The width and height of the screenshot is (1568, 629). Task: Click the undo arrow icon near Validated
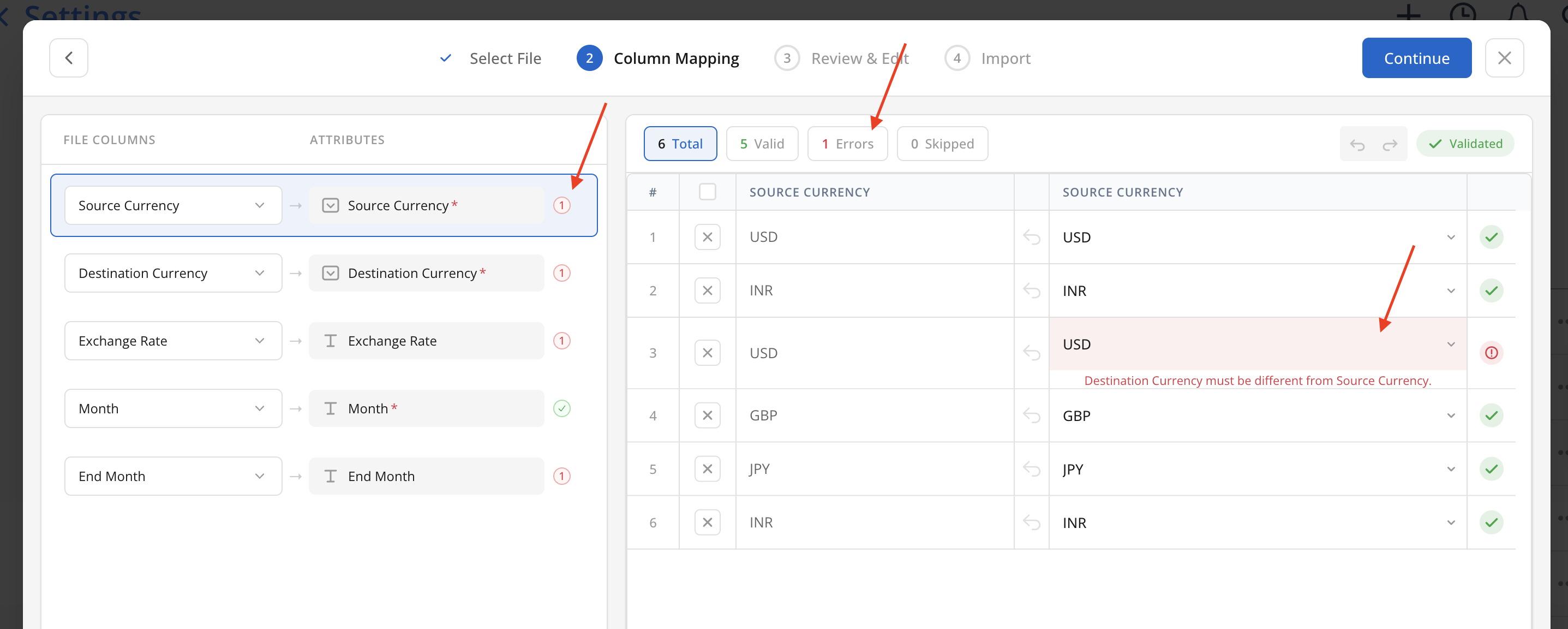(x=1357, y=144)
